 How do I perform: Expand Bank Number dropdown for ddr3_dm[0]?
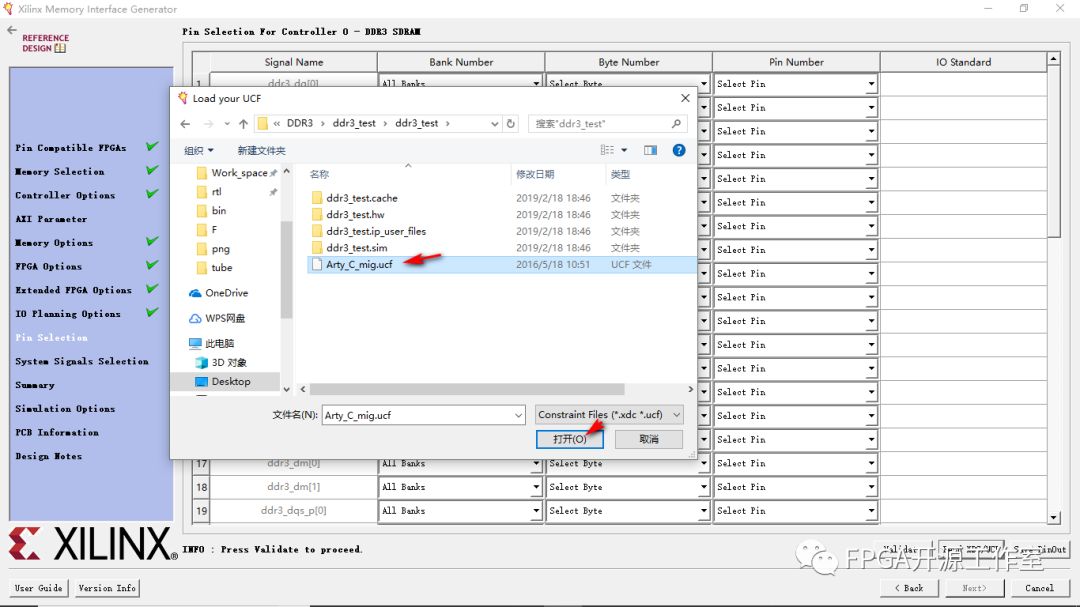pyautogui.click(x=536, y=464)
